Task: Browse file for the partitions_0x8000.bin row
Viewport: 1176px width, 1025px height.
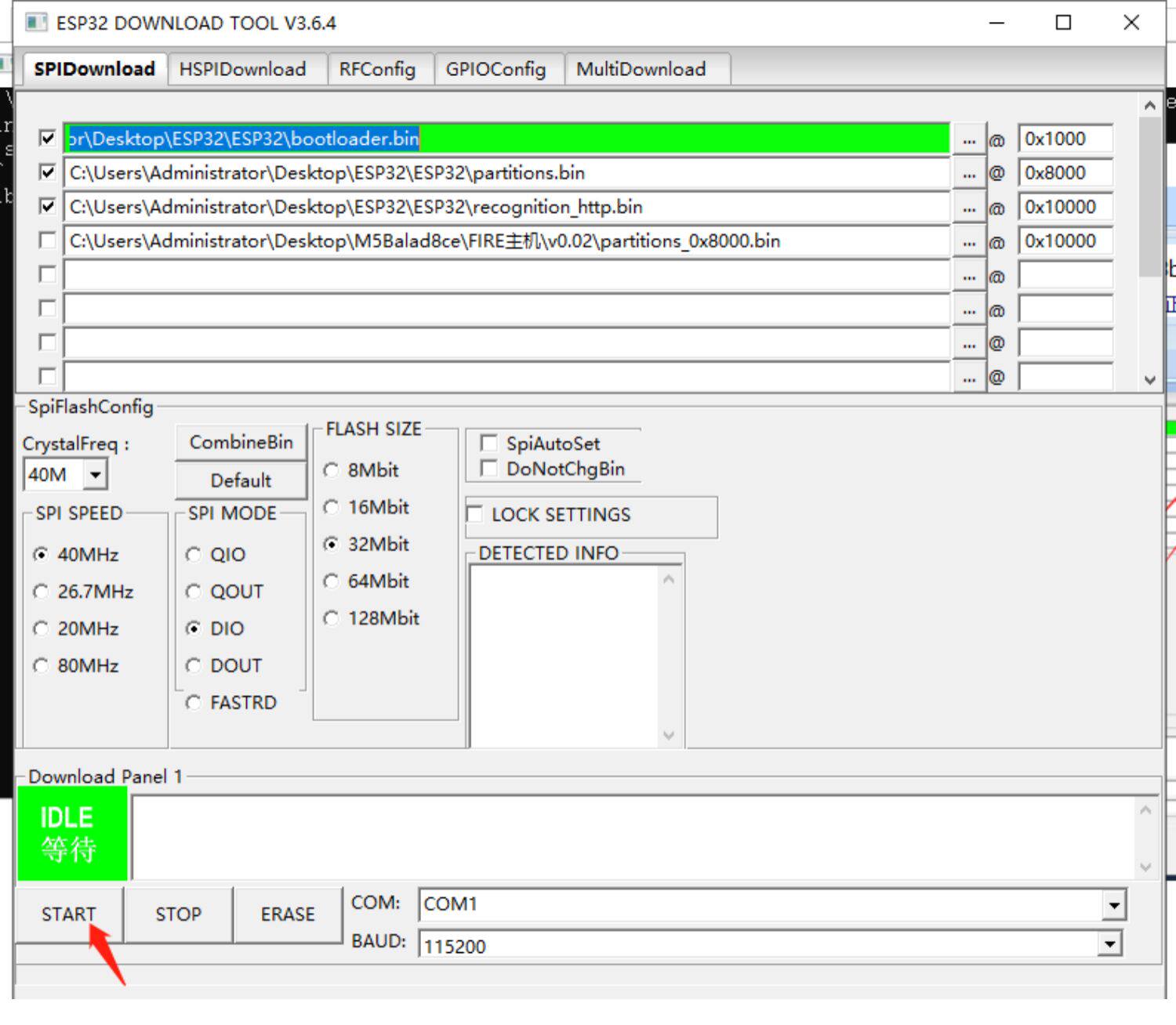Action: click(969, 241)
